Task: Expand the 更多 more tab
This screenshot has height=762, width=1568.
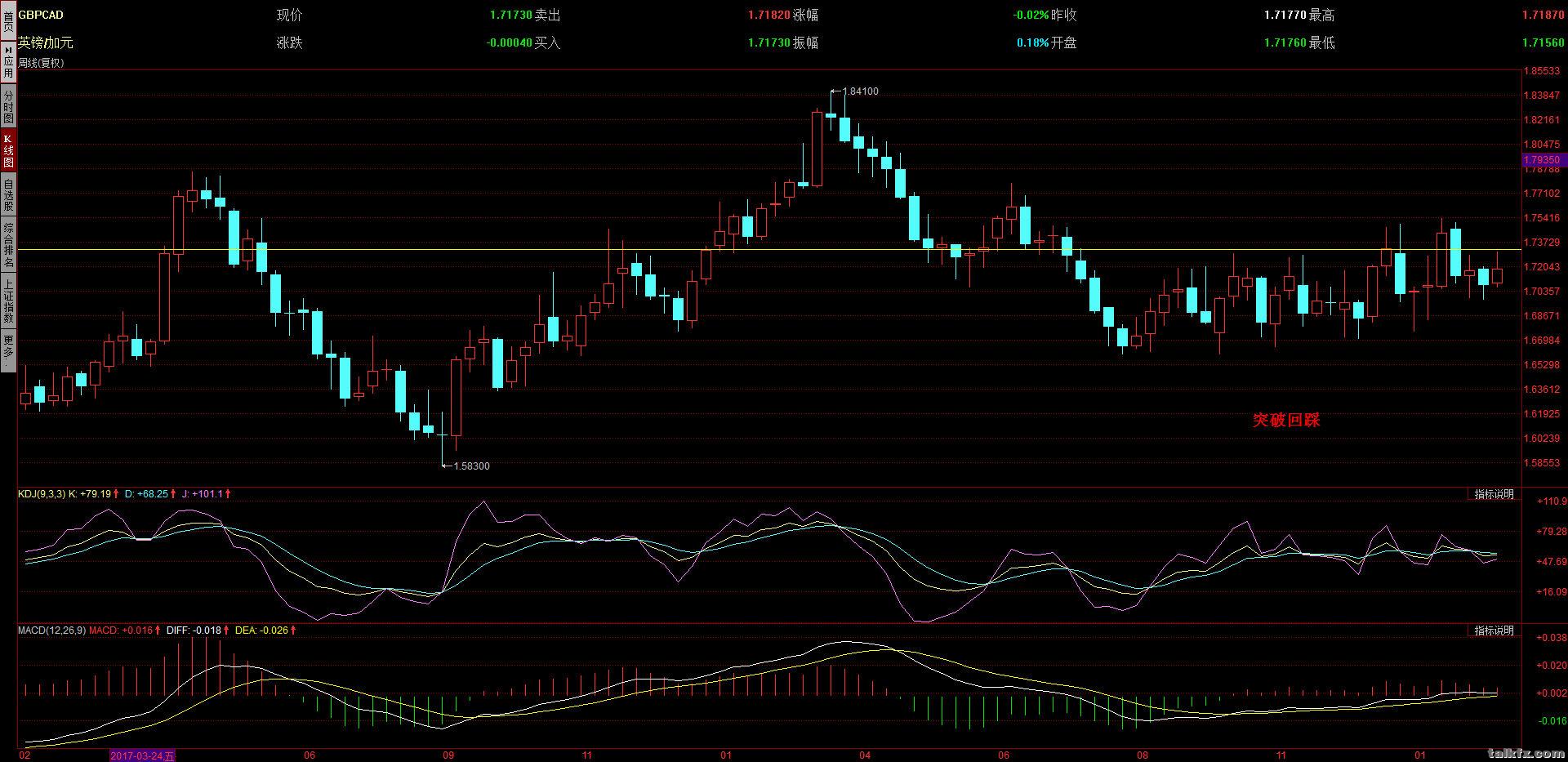Action: [7, 350]
